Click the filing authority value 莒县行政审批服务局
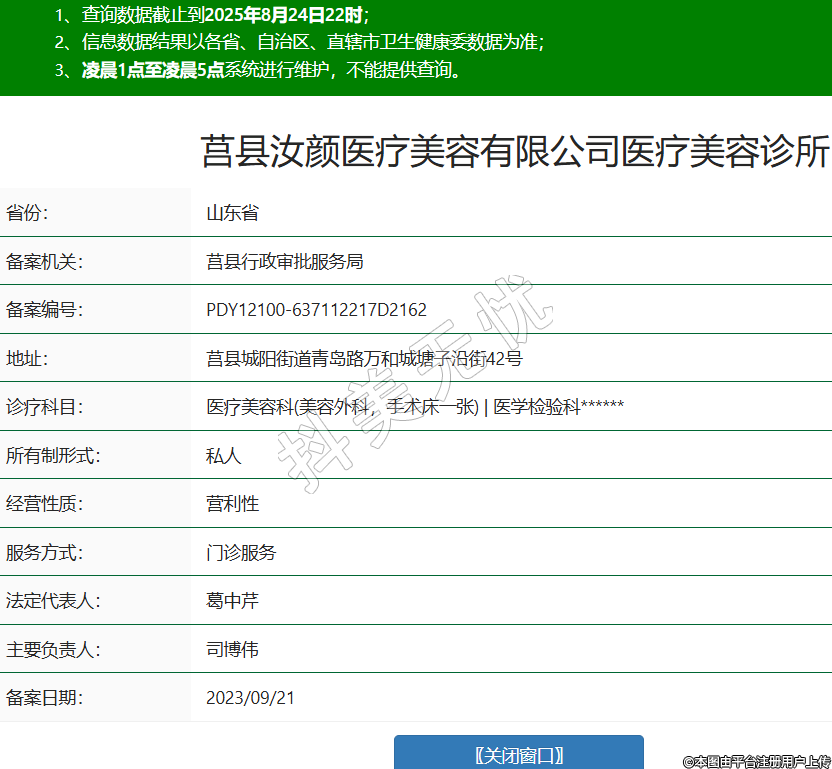Viewport: 832px width, 769px height. click(x=284, y=262)
